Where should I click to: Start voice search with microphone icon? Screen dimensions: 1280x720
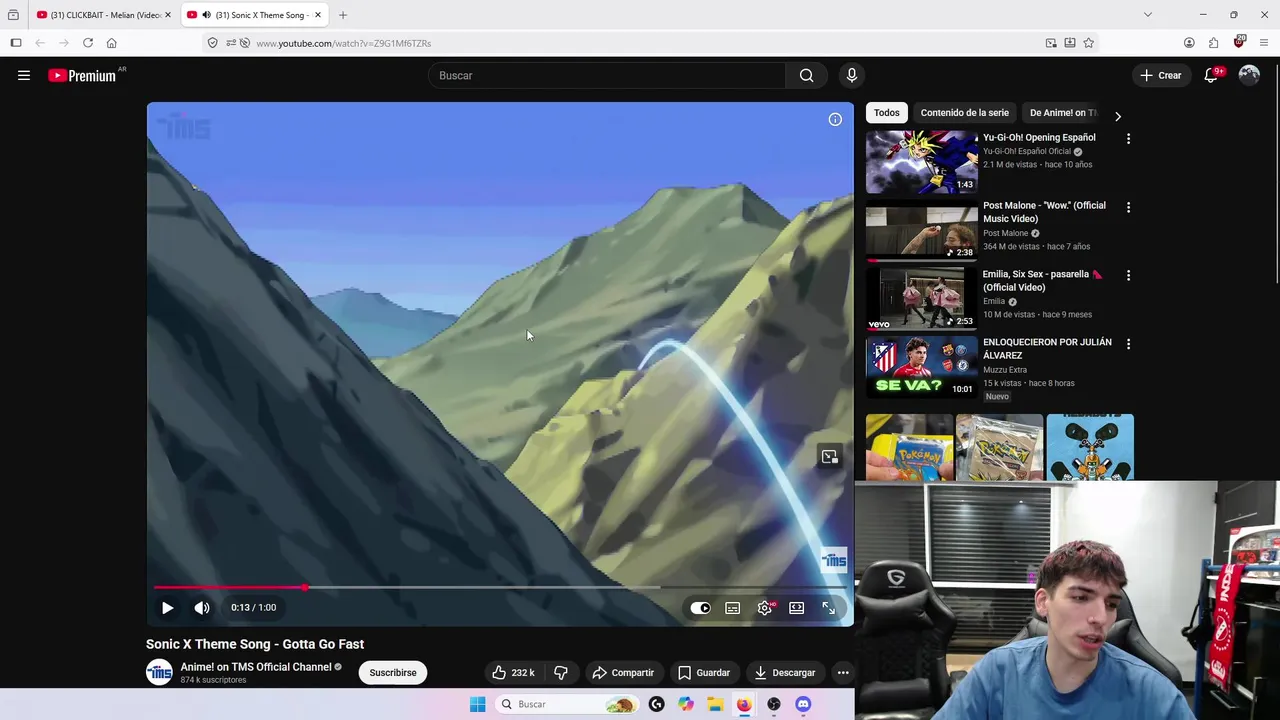point(852,75)
